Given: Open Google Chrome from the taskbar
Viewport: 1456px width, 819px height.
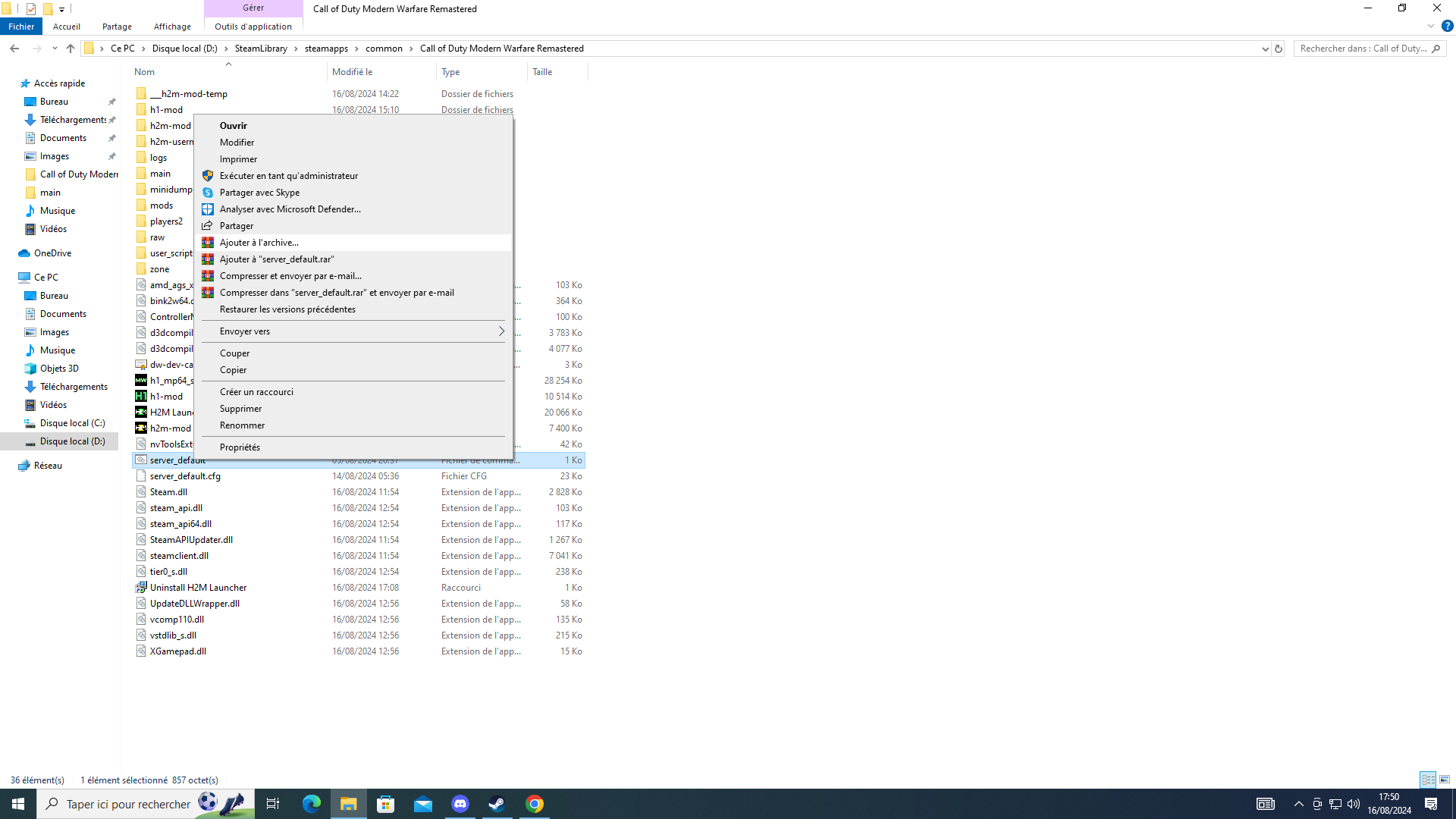Looking at the screenshot, I should [535, 804].
